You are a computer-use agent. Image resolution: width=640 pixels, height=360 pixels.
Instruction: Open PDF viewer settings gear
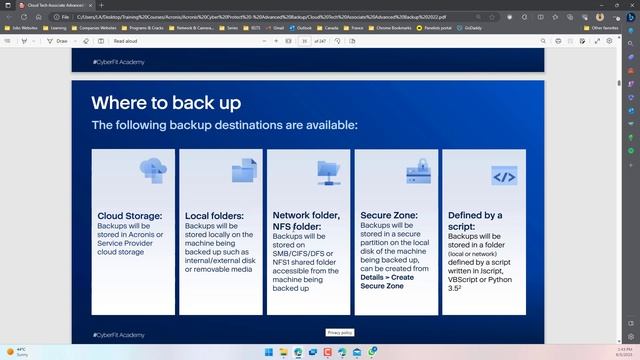[x=609, y=41]
